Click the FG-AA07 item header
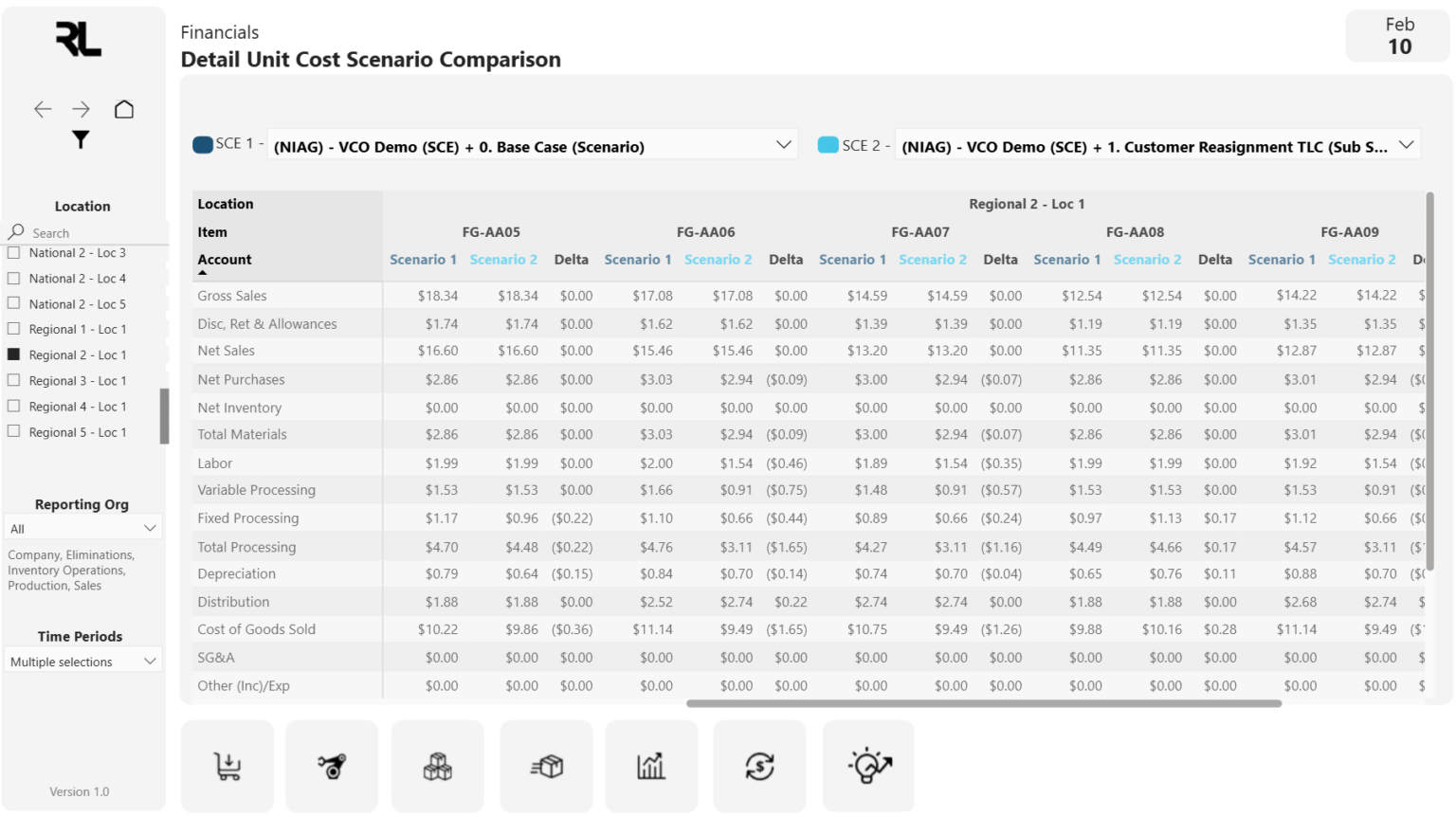Viewport: 1456px width, 817px height. tap(920, 232)
